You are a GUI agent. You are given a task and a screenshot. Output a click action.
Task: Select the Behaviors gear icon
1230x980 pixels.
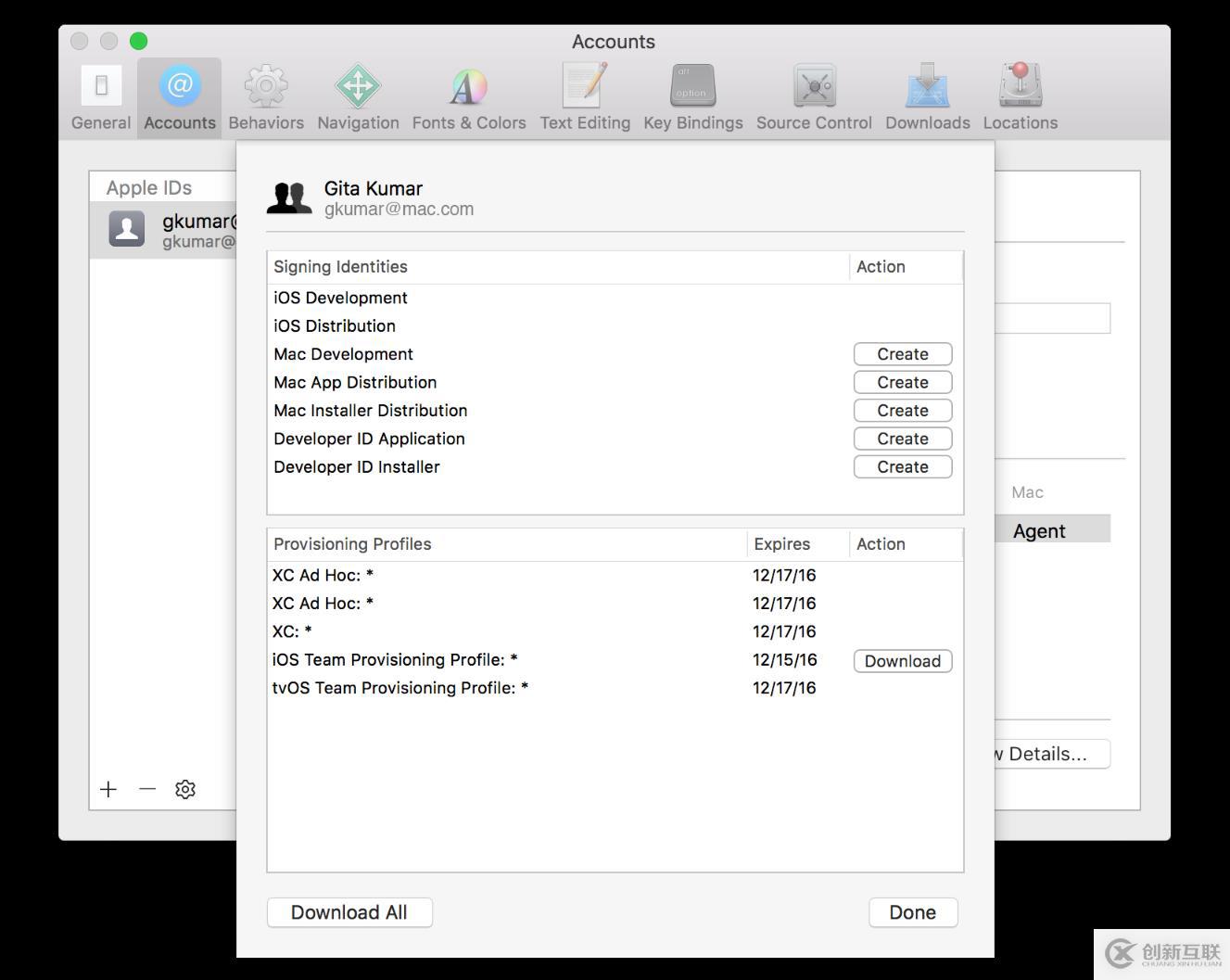(x=266, y=87)
